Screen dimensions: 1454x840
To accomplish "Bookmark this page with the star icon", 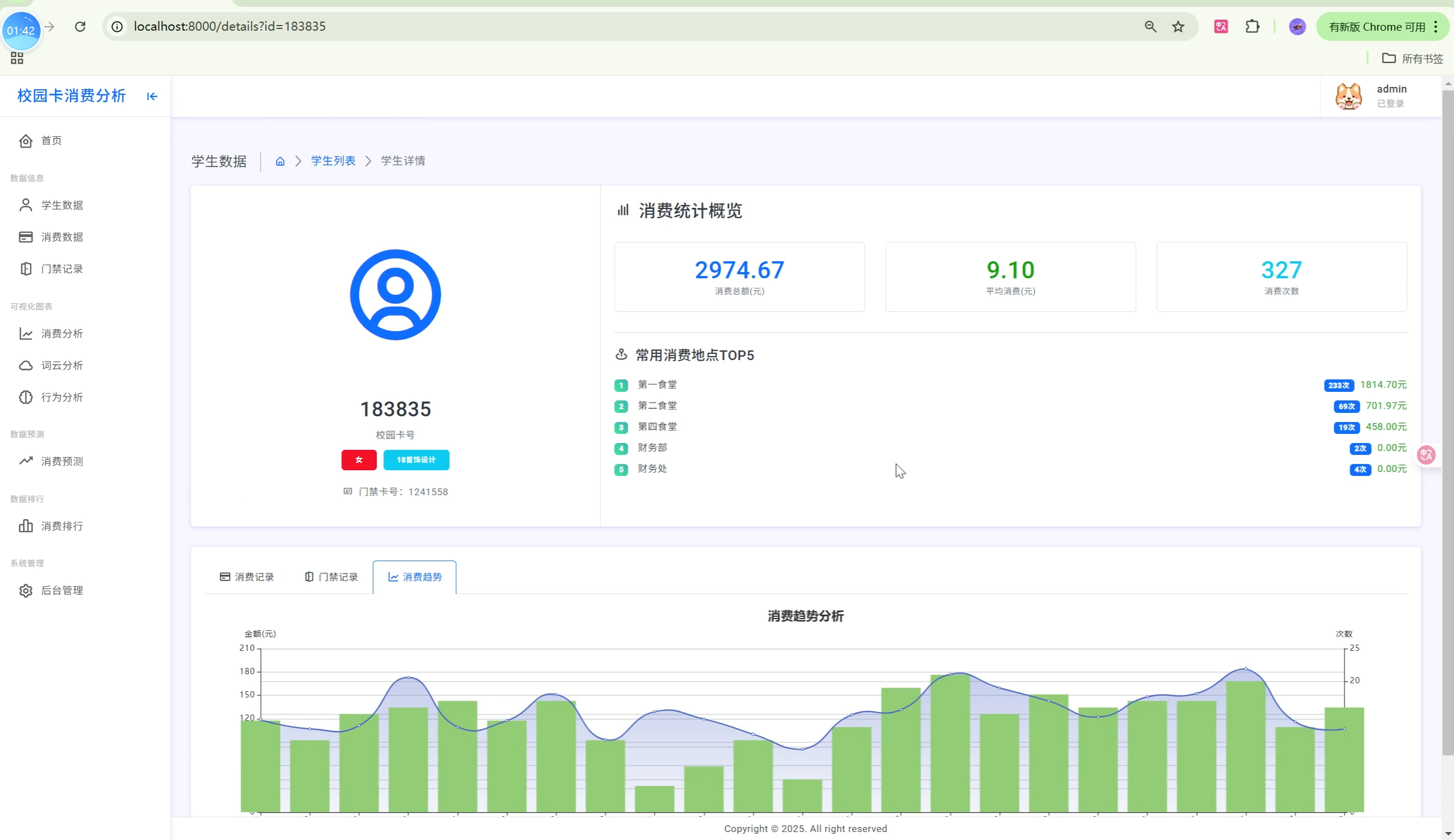I will tap(1178, 27).
